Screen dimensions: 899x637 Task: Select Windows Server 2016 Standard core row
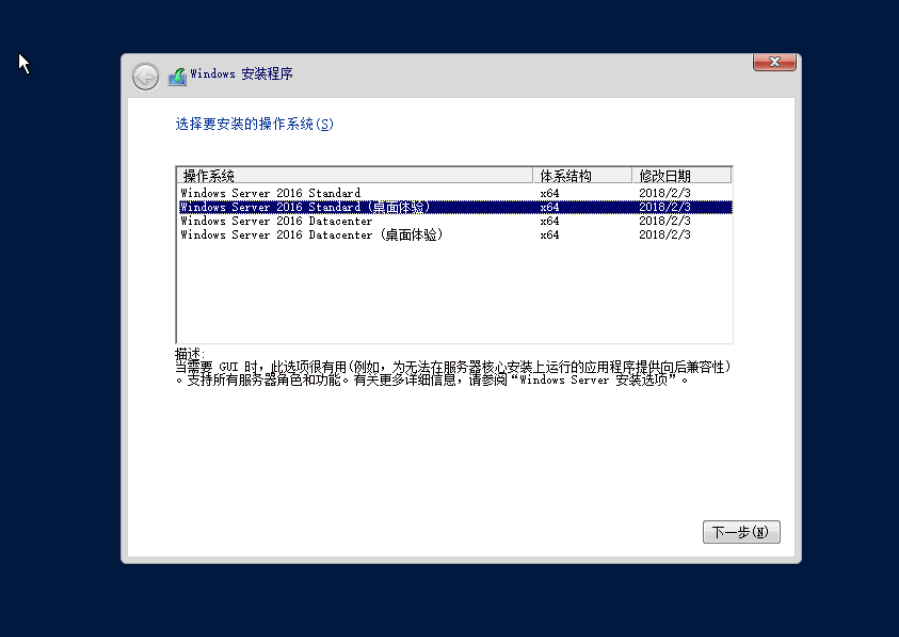[x=454, y=193]
